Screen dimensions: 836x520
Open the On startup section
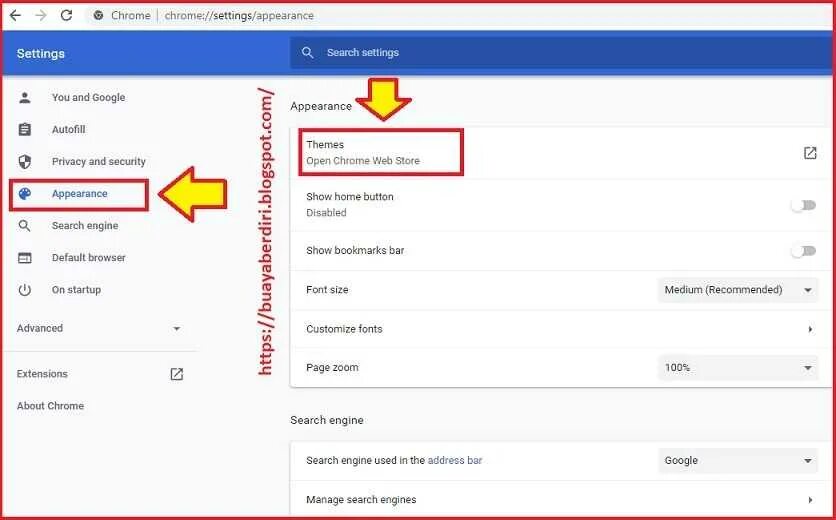[76, 290]
